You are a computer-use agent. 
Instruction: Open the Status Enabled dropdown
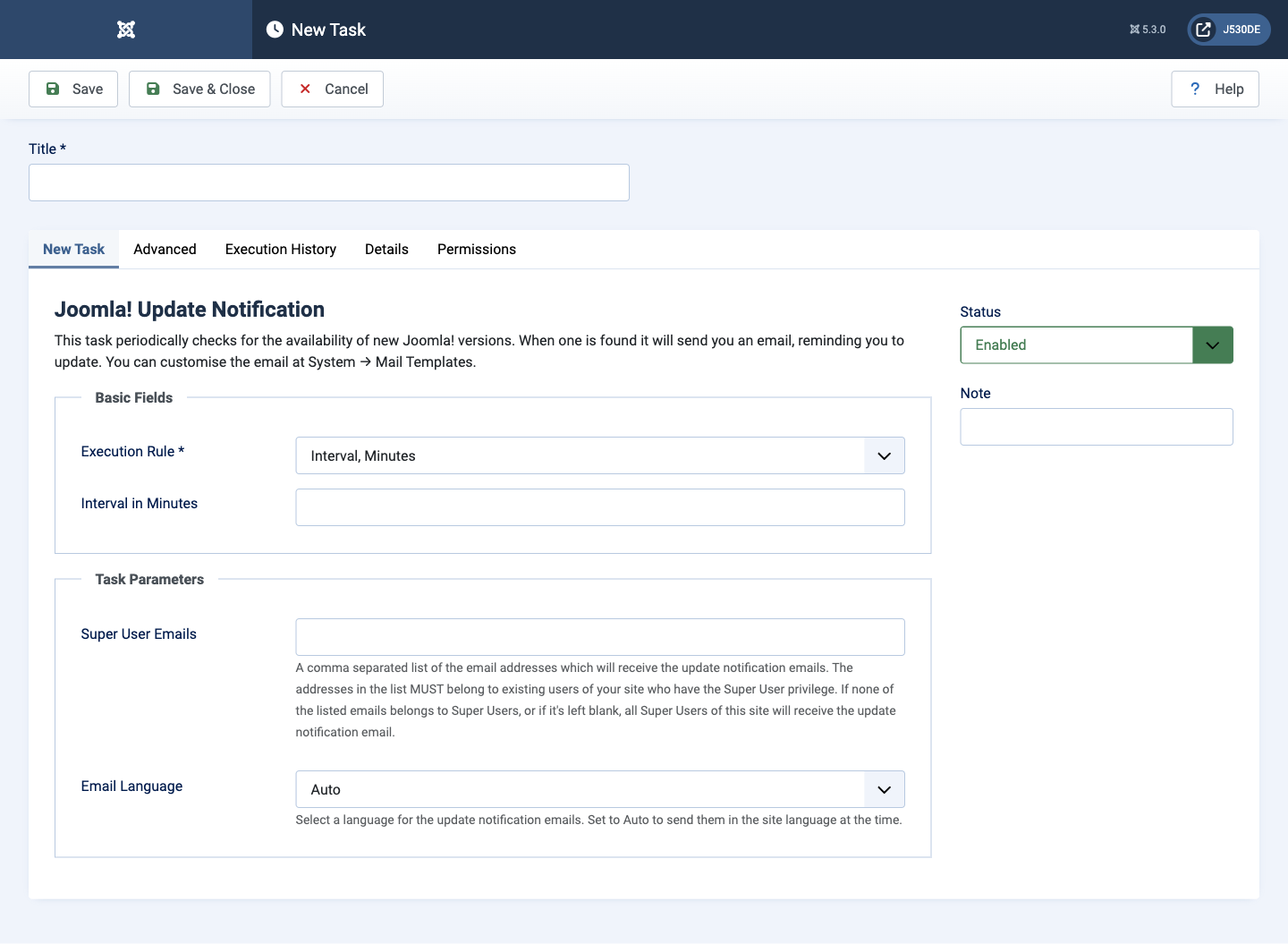point(1097,345)
